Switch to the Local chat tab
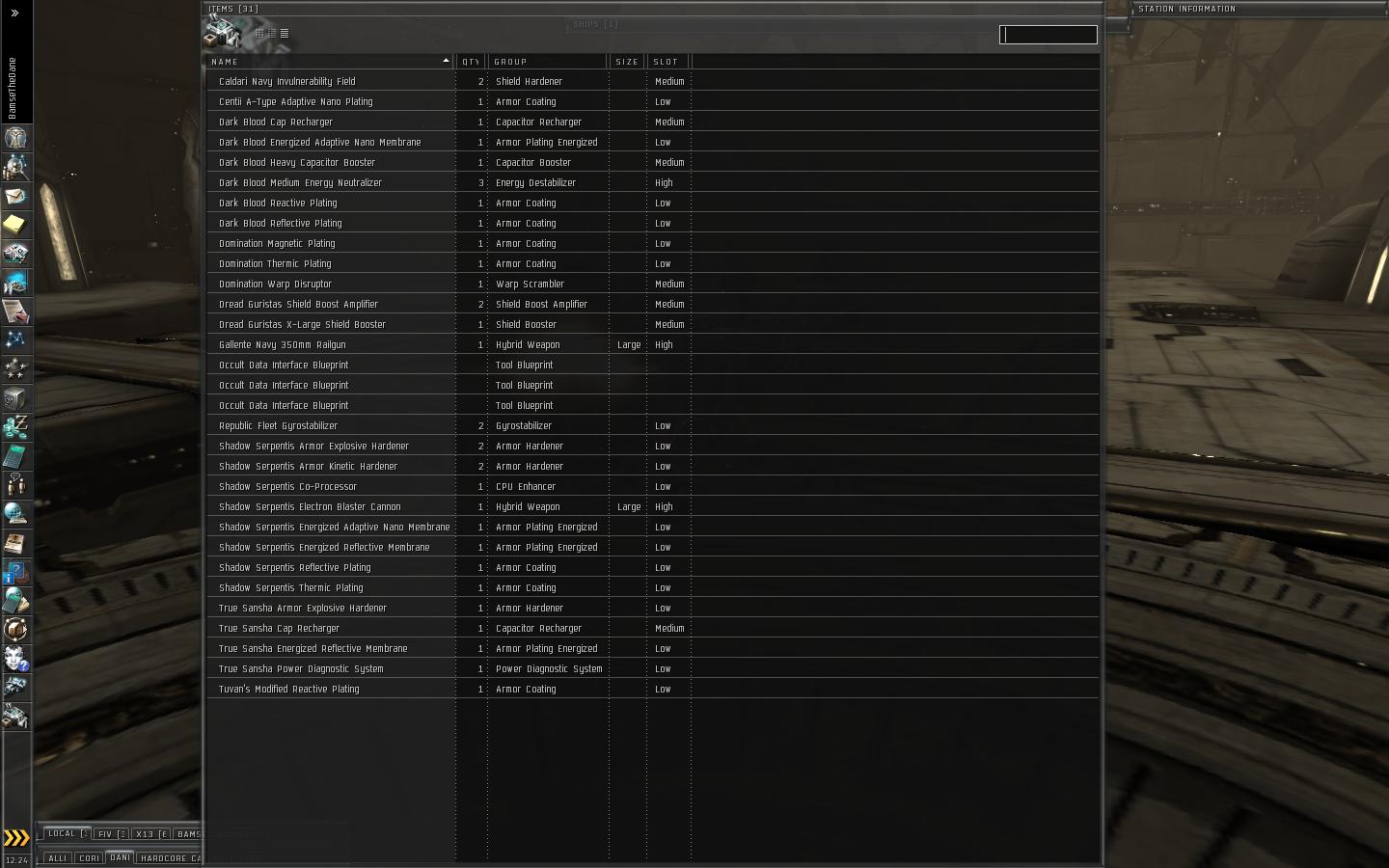Viewport: 1389px width, 868px height. tap(66, 833)
